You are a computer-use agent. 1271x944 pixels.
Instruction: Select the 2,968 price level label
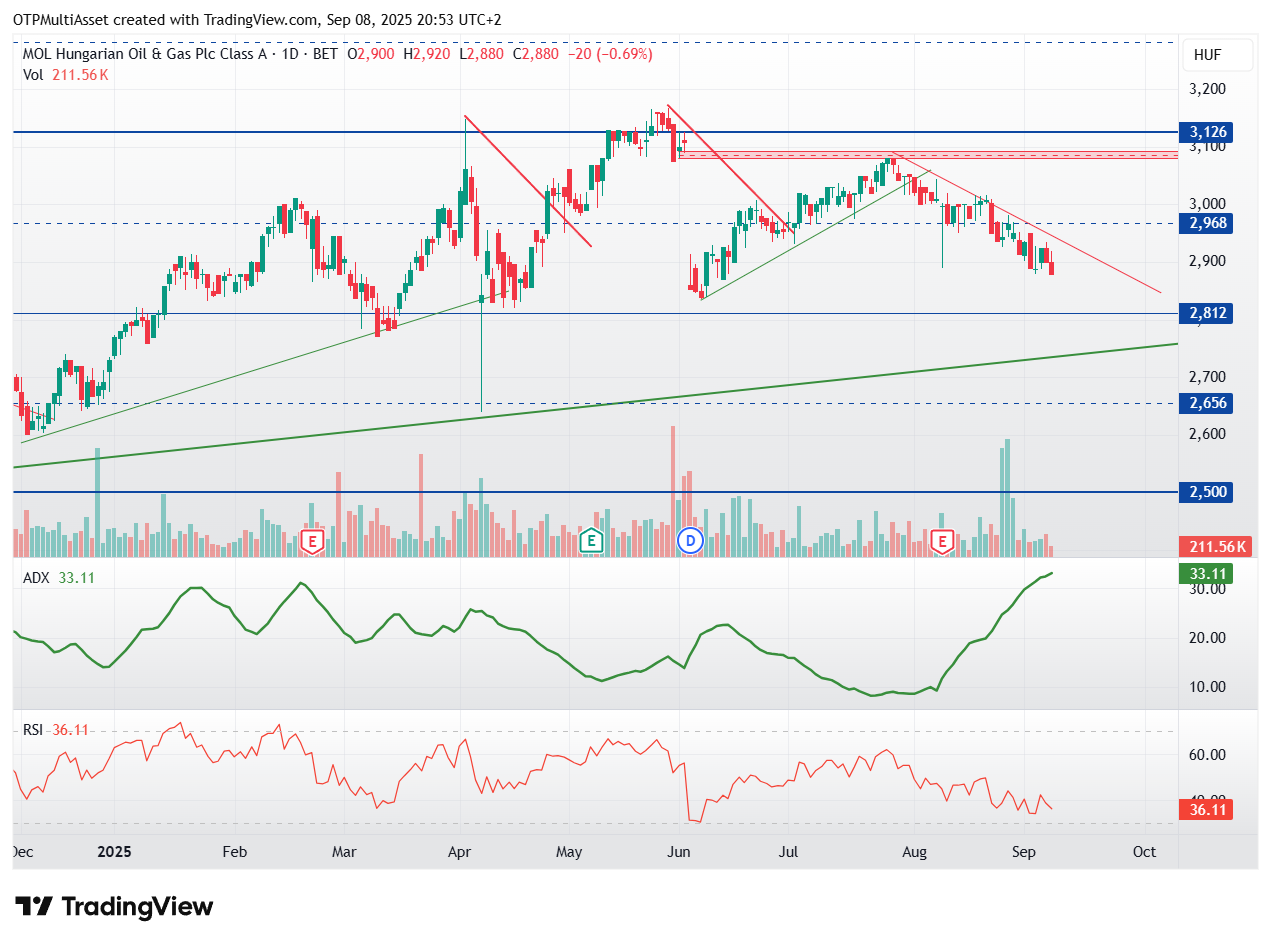pos(1205,223)
